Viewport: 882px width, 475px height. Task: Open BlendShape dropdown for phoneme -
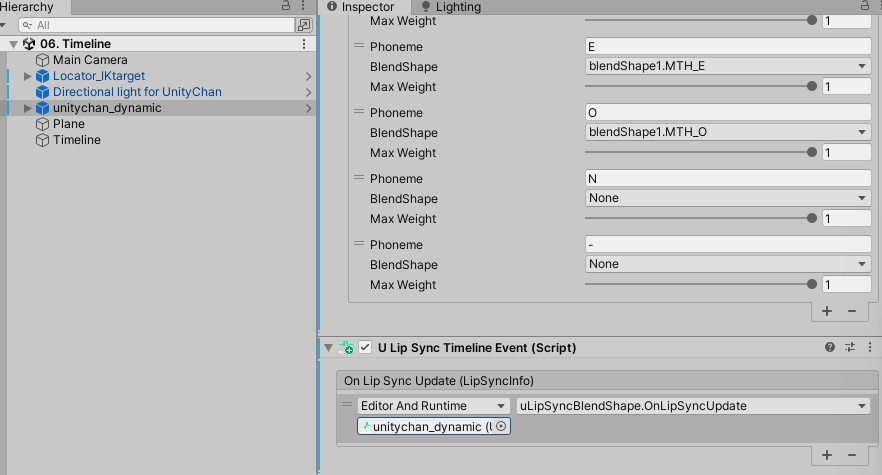click(x=728, y=264)
